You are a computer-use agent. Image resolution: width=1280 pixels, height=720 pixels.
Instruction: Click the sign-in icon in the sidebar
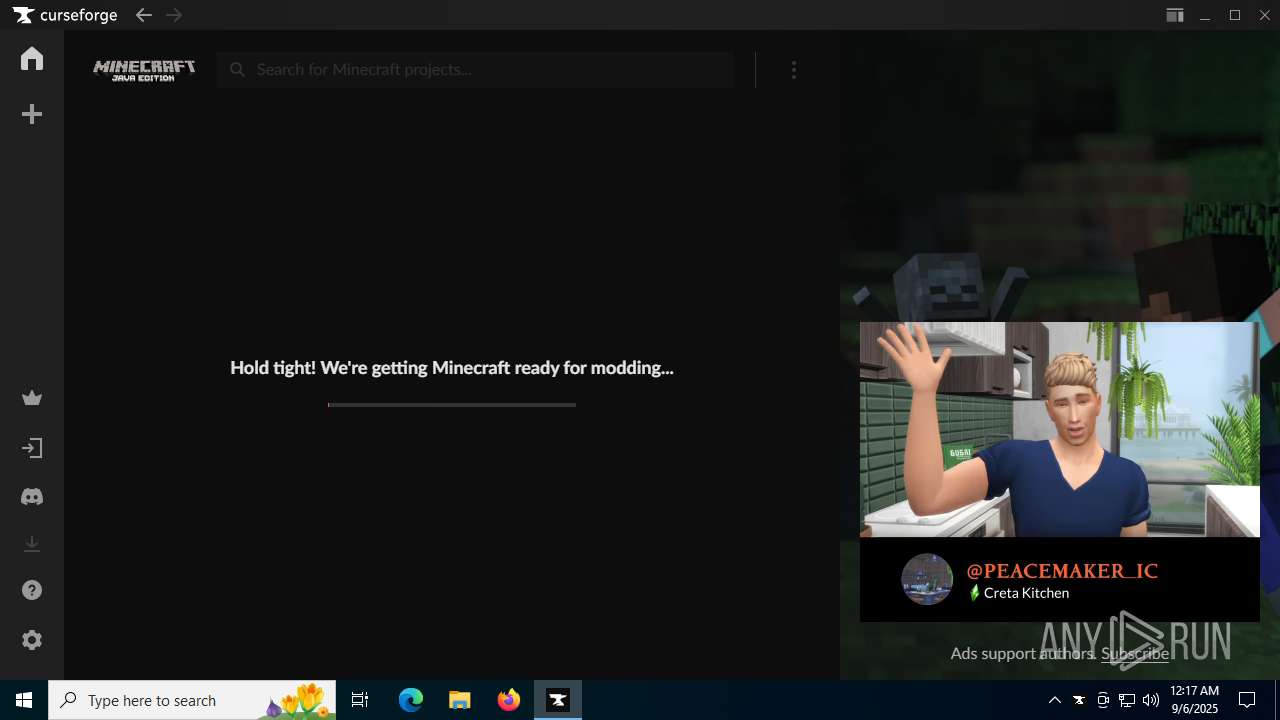32,448
